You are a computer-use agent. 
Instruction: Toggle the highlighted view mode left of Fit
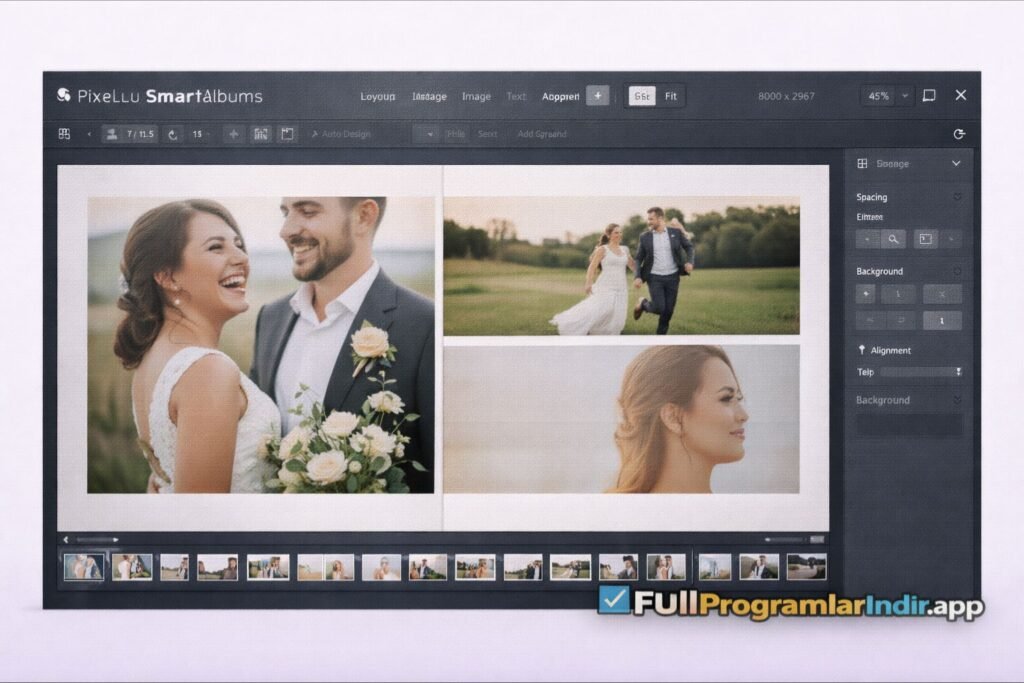tap(642, 96)
